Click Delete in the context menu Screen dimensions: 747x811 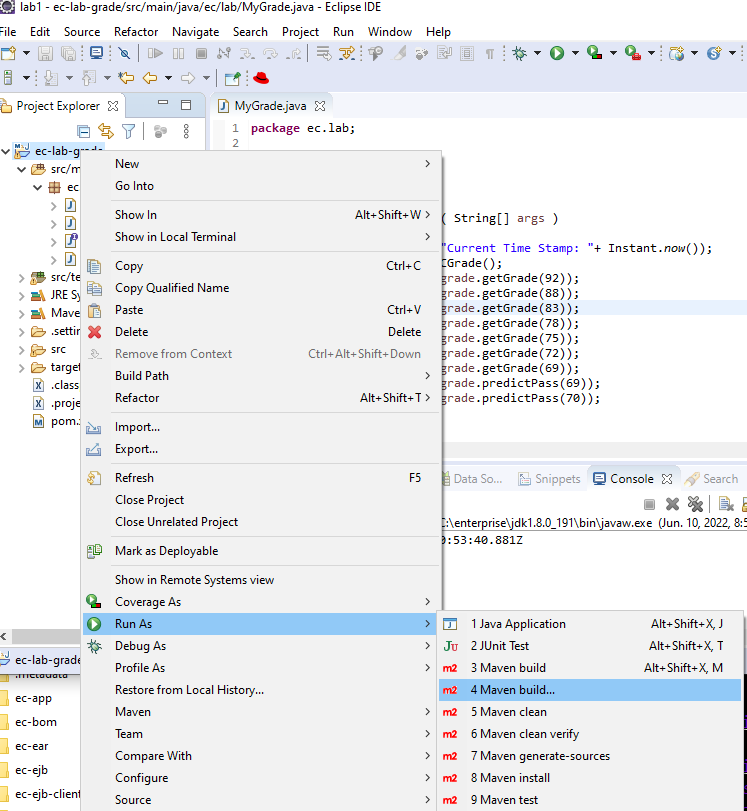[x=262, y=332]
